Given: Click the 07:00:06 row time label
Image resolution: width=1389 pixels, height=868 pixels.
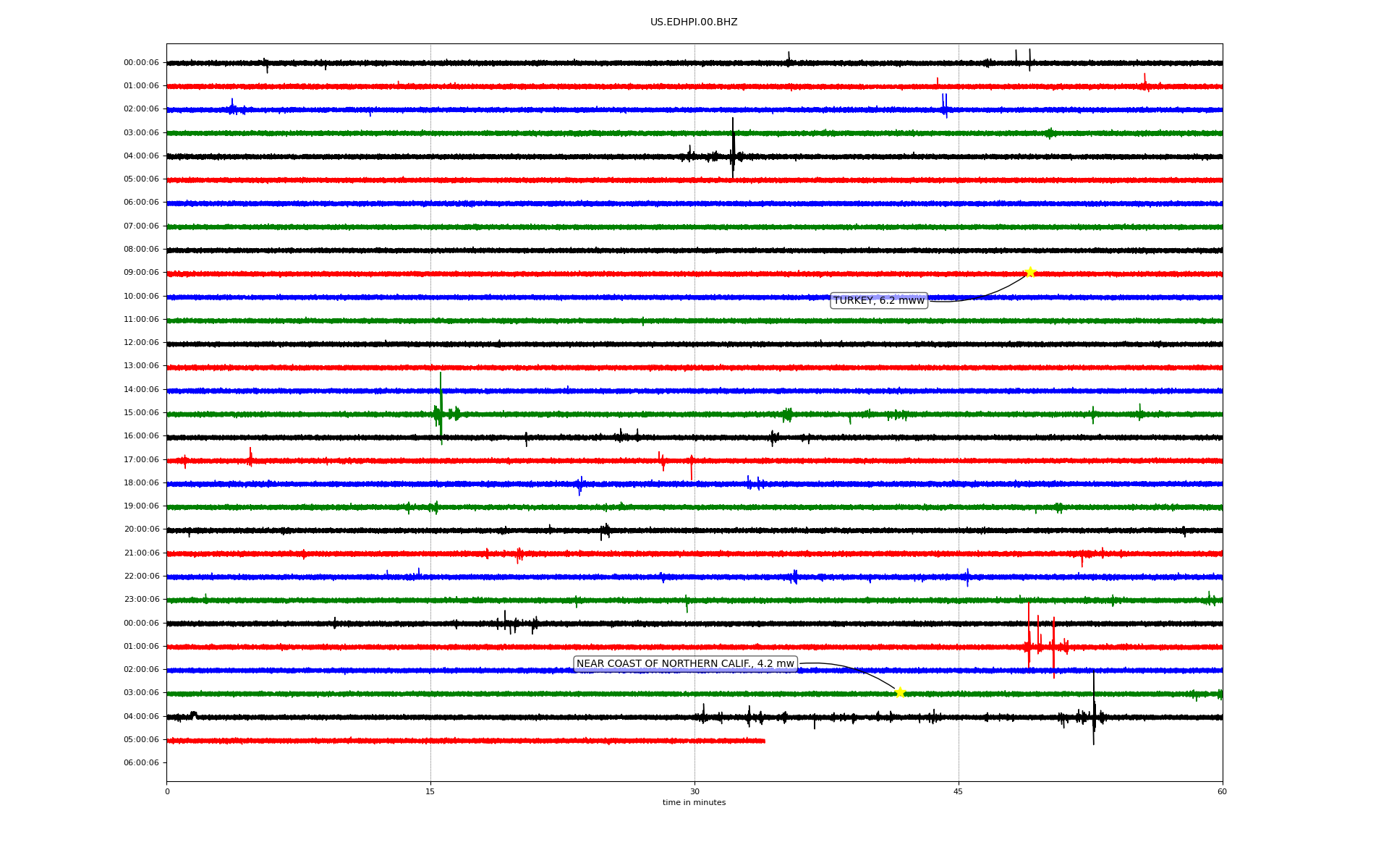Looking at the screenshot, I should 141,226.
